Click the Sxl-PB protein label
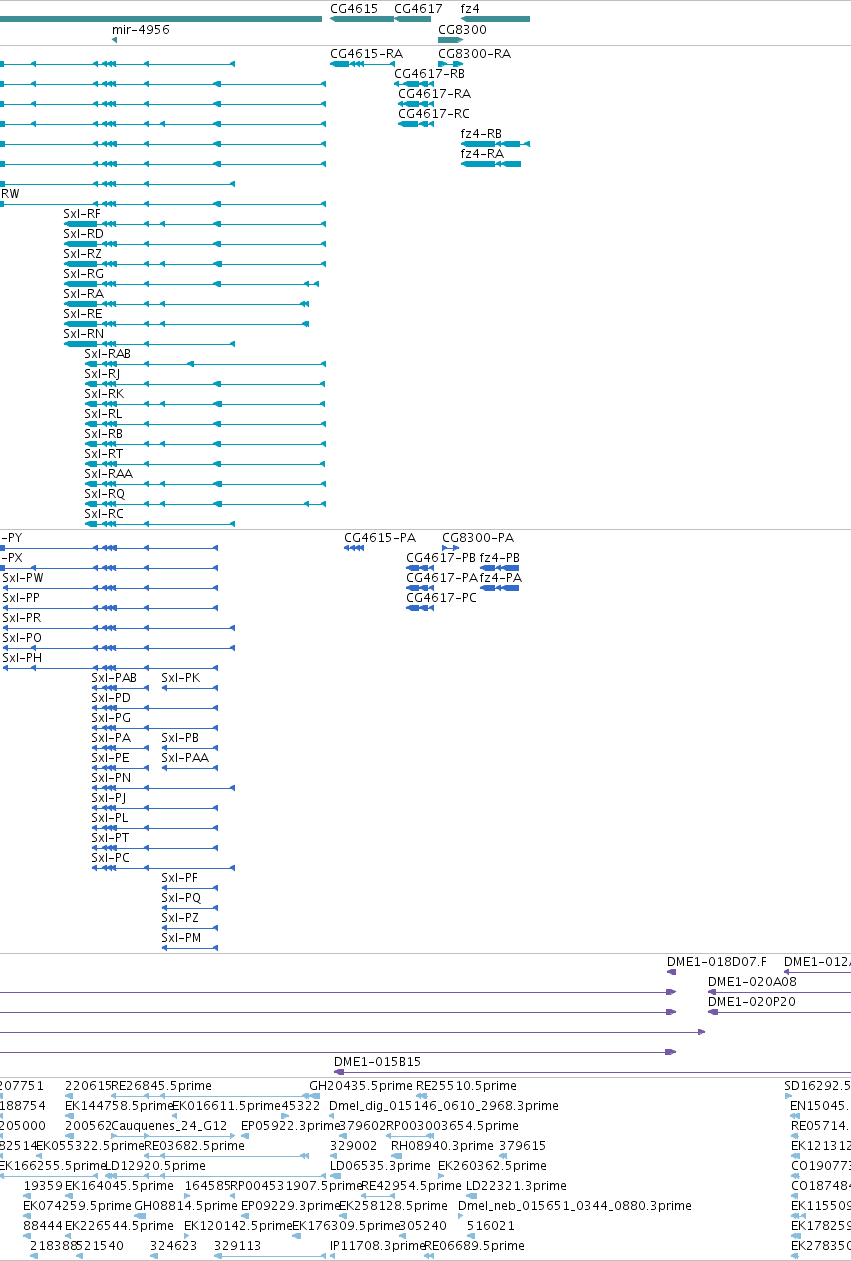This screenshot has width=851, height=1261. [180, 738]
